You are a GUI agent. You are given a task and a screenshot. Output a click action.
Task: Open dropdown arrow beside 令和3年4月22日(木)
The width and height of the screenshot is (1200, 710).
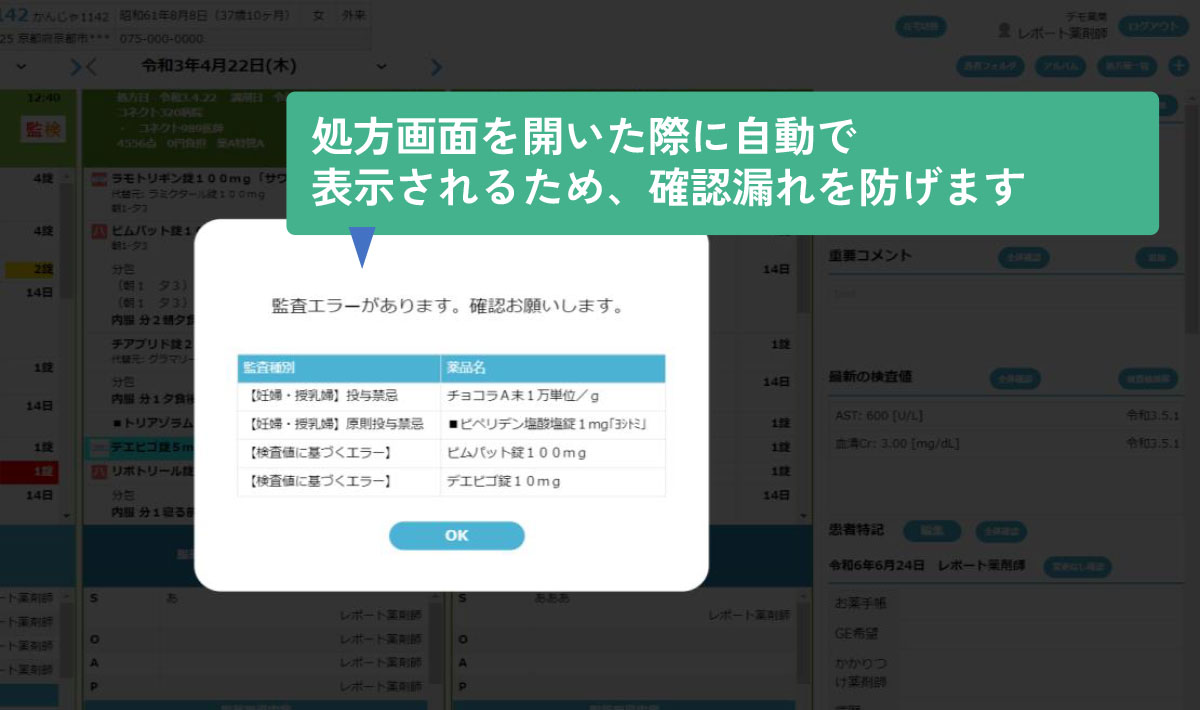pos(380,66)
